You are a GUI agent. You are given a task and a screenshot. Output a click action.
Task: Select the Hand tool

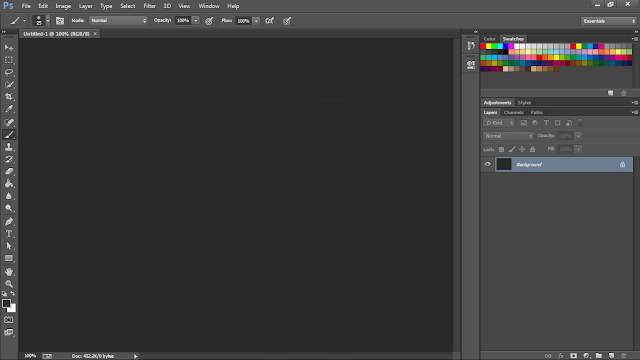pyautogui.click(x=9, y=271)
